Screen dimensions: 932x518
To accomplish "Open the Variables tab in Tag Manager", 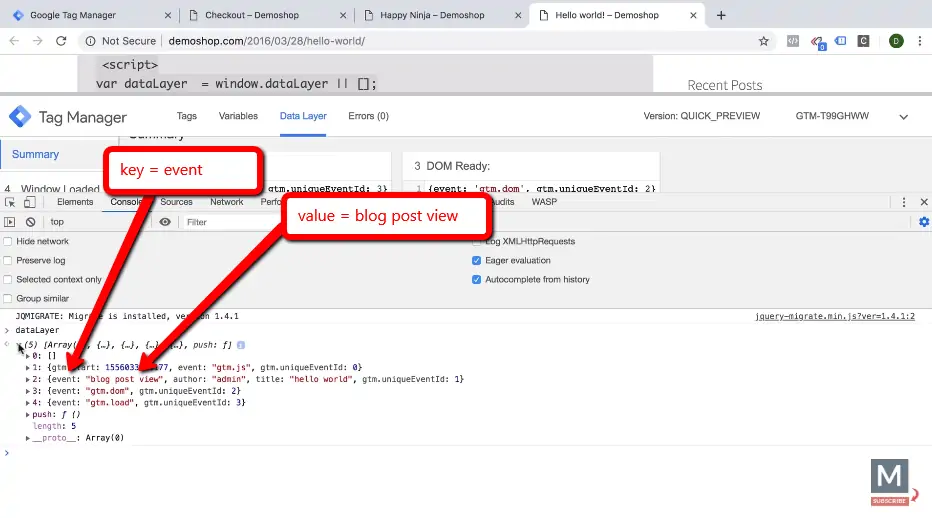I will coord(238,116).
